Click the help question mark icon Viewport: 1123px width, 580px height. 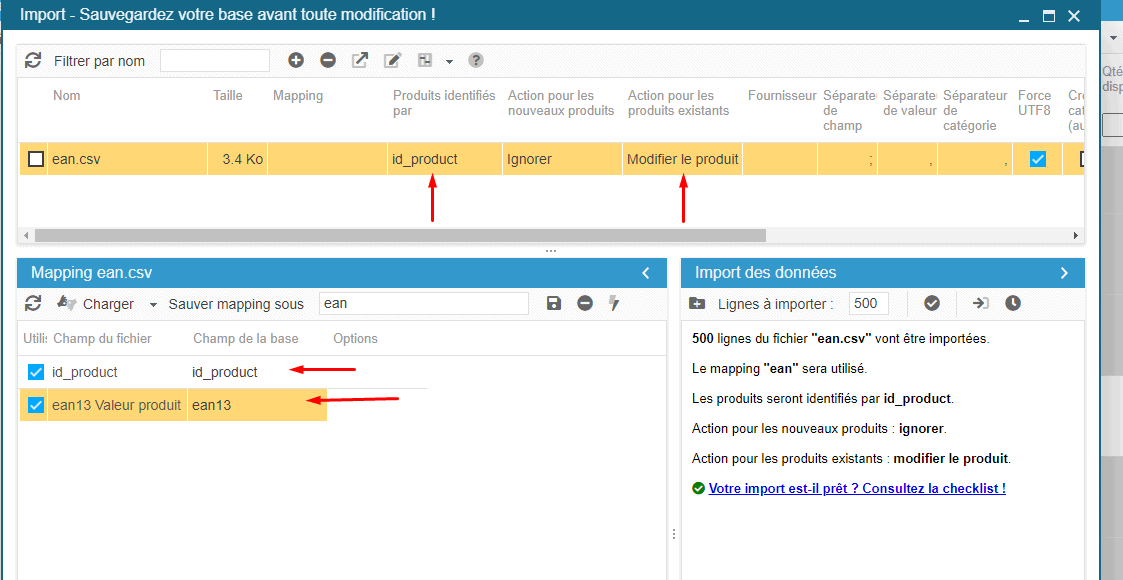click(476, 60)
